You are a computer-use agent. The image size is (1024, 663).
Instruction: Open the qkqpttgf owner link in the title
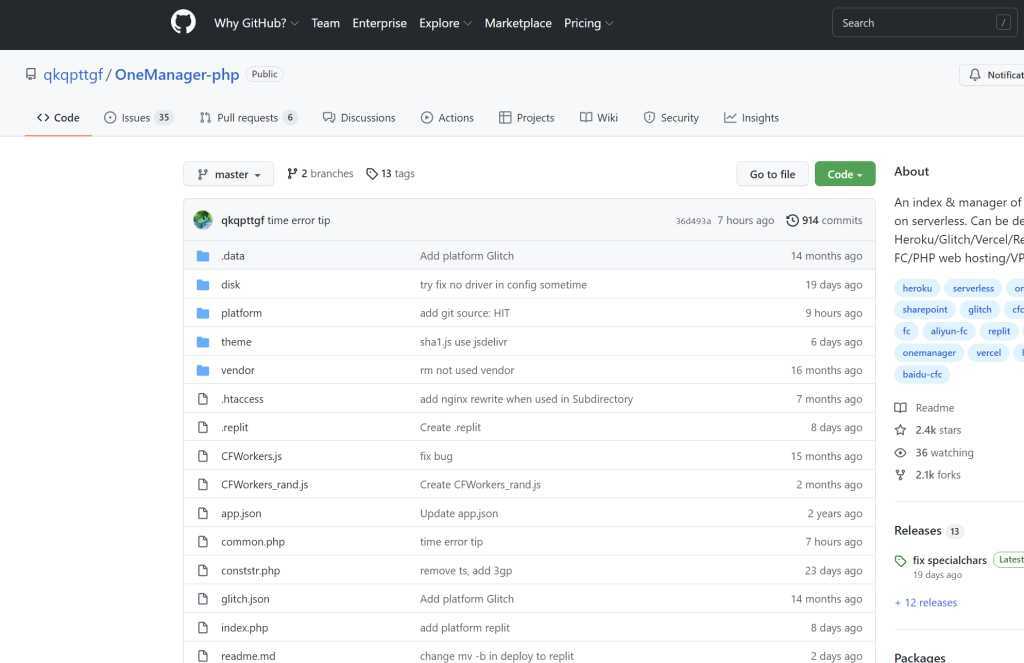73,74
